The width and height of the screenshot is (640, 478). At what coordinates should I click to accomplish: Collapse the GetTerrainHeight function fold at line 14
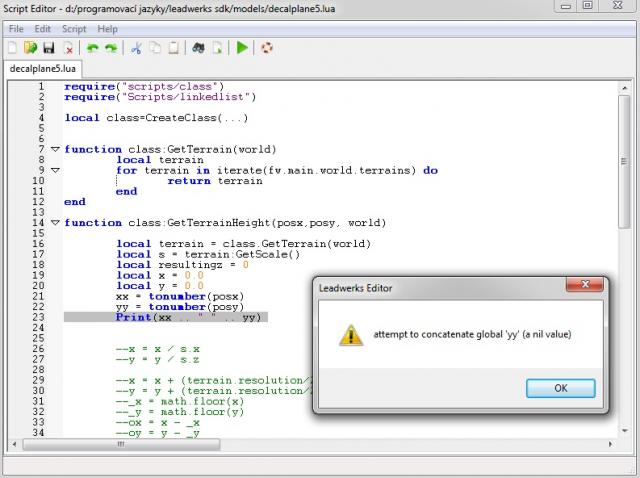(55, 222)
